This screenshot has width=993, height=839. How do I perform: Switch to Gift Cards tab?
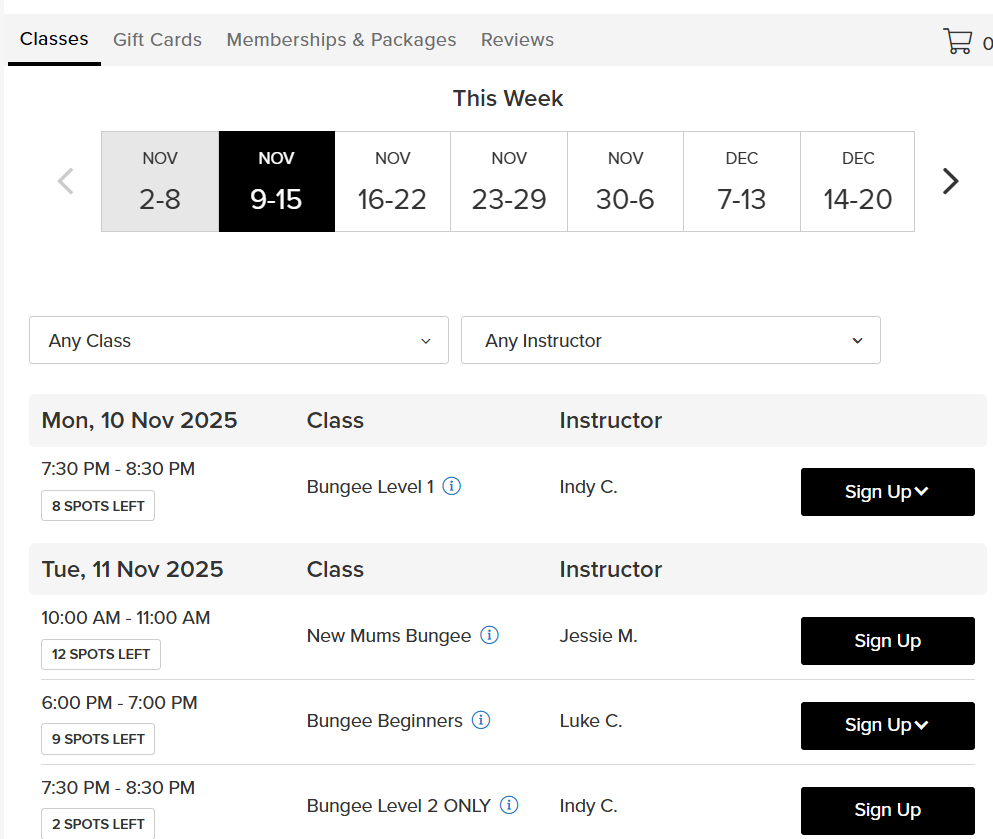click(157, 40)
